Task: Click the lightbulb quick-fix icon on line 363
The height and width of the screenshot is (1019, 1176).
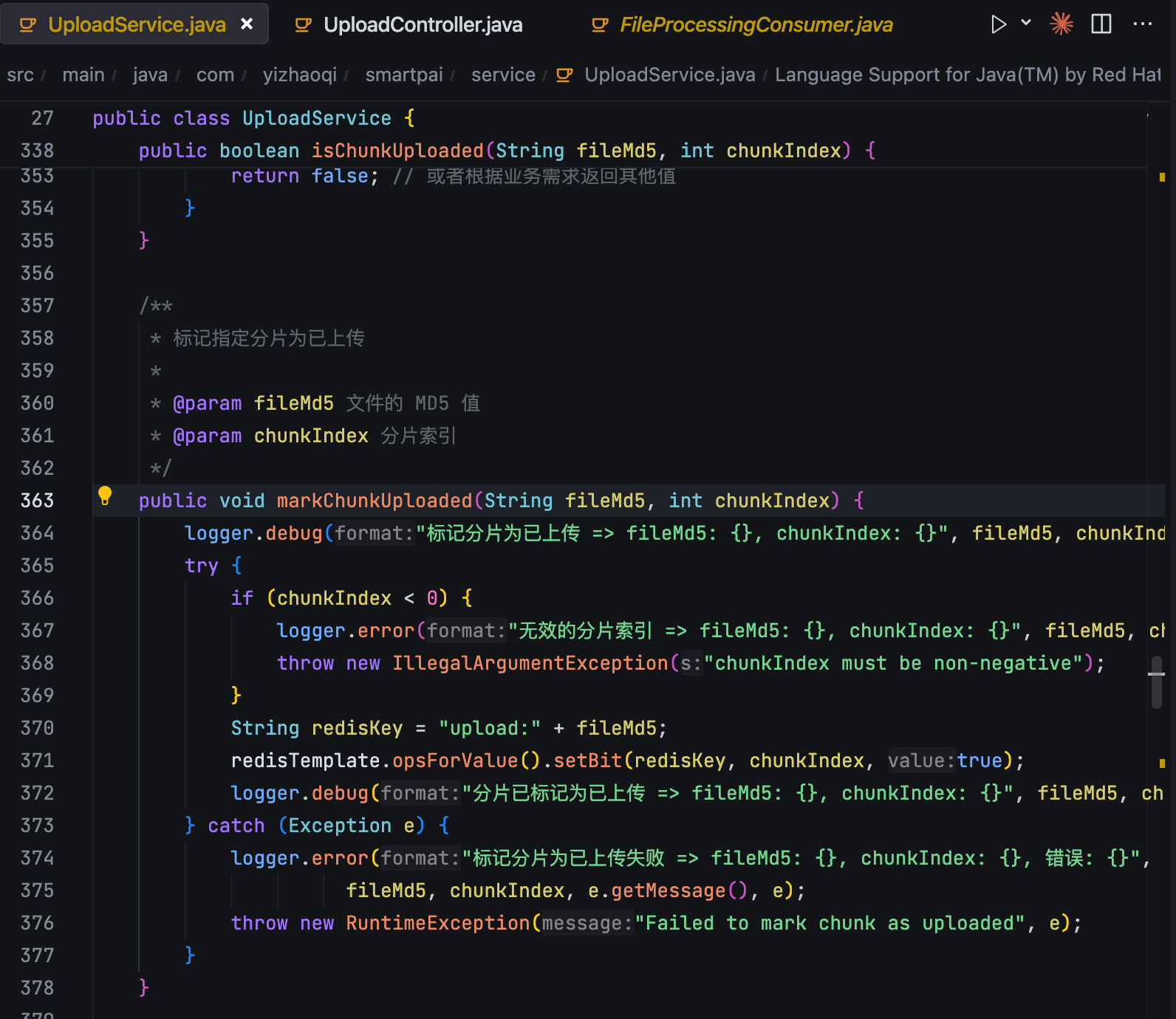Action: 105,495
